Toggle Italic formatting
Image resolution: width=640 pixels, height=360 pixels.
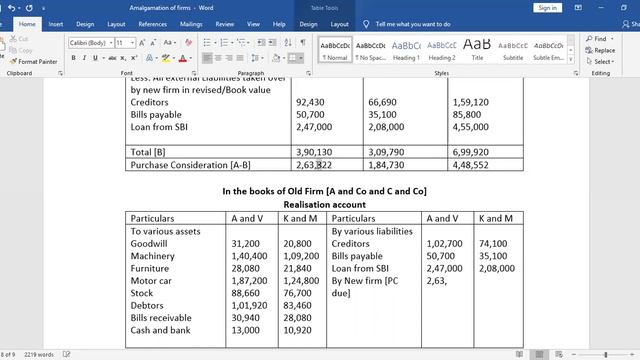coord(84,58)
